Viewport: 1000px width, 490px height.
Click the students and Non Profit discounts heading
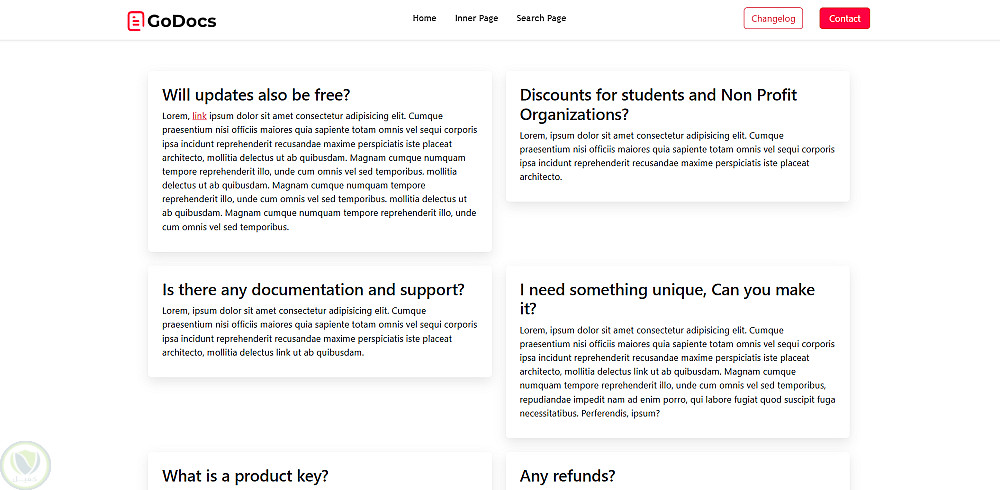click(x=658, y=104)
